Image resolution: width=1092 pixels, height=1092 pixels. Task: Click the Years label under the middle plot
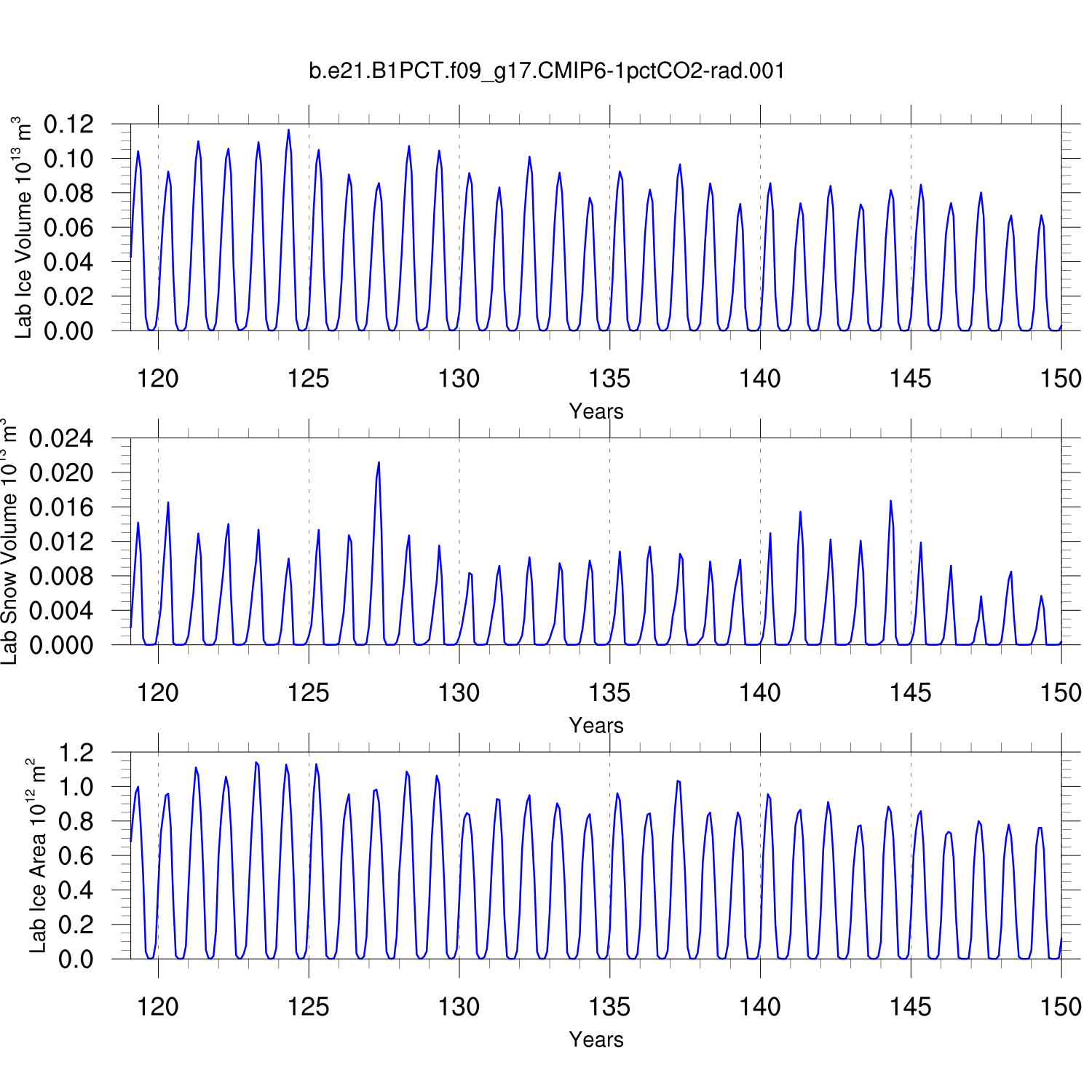[596, 725]
